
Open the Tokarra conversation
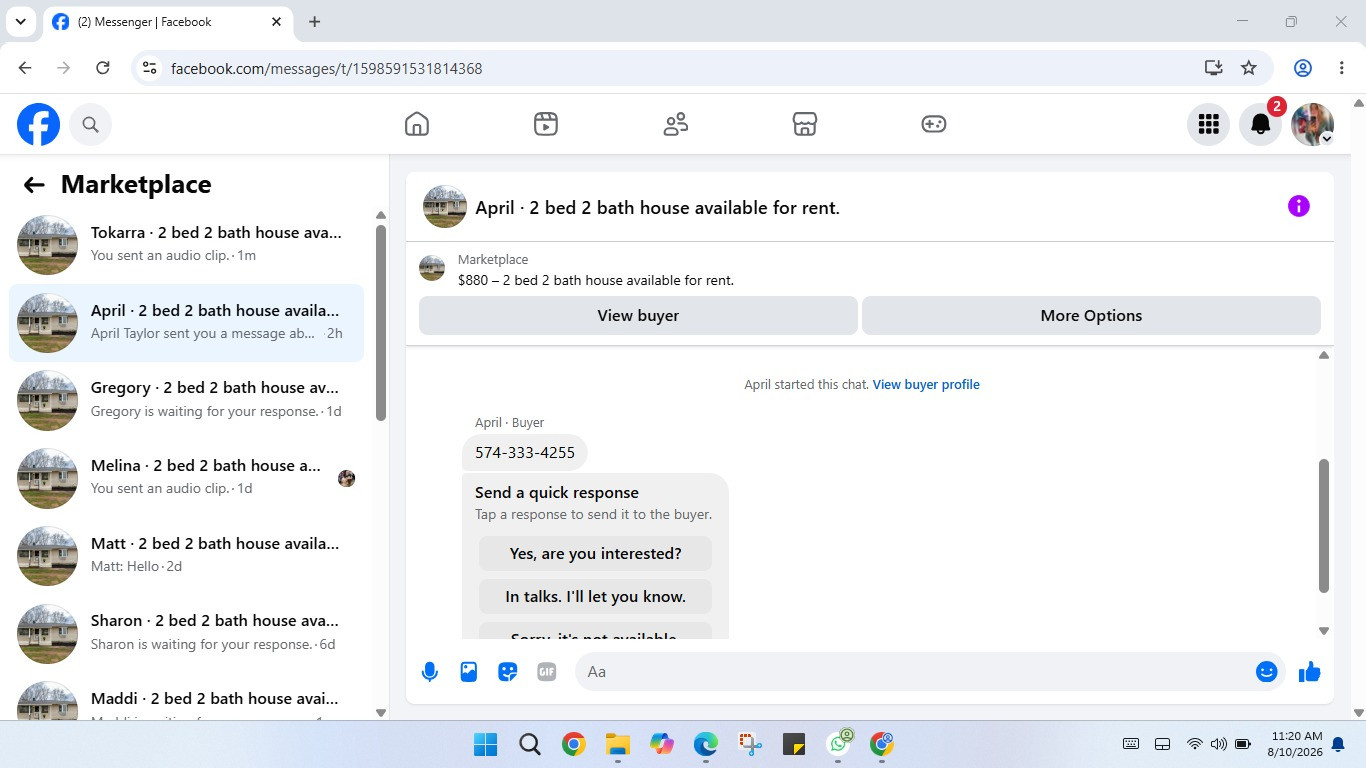pyautogui.click(x=186, y=245)
